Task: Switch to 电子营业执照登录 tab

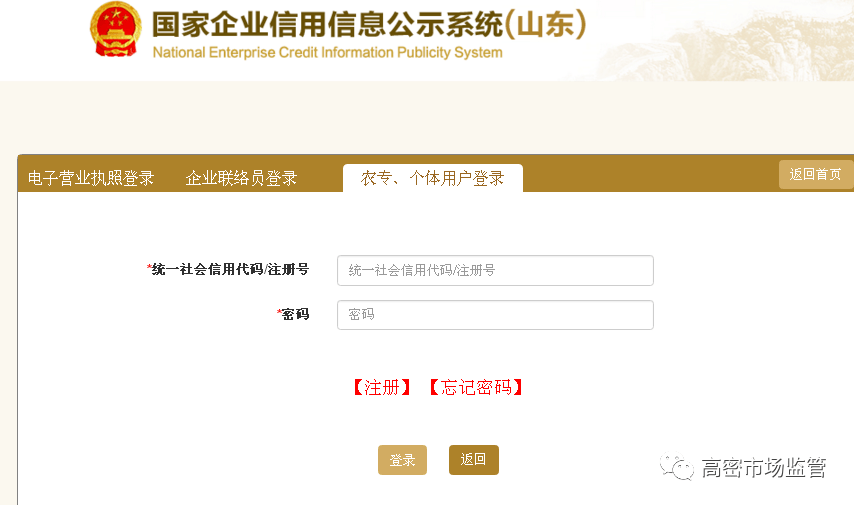Action: tap(91, 178)
